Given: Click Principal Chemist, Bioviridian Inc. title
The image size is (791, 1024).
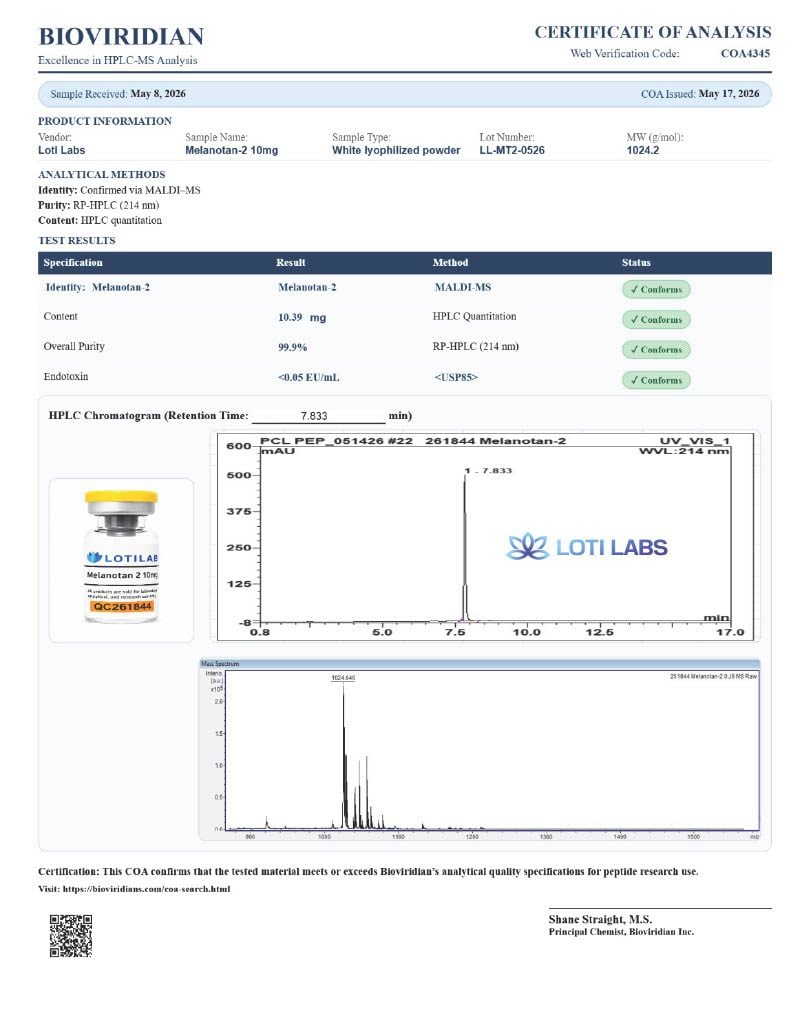Looking at the screenshot, I should [621, 932].
